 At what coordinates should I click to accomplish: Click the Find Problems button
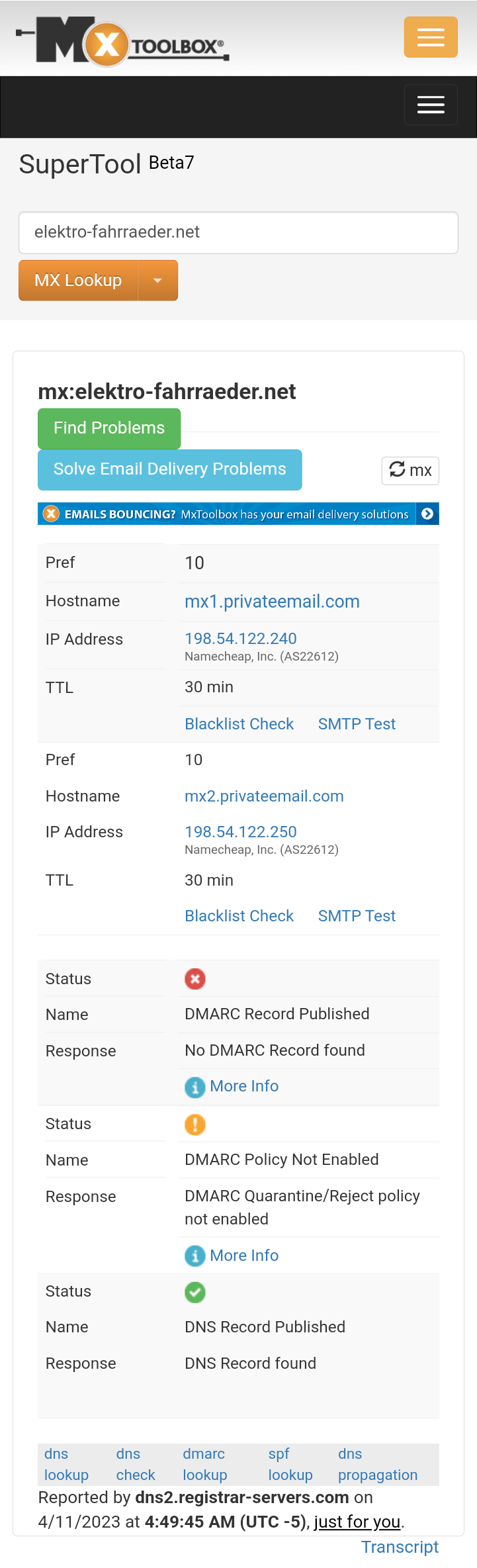[108, 428]
